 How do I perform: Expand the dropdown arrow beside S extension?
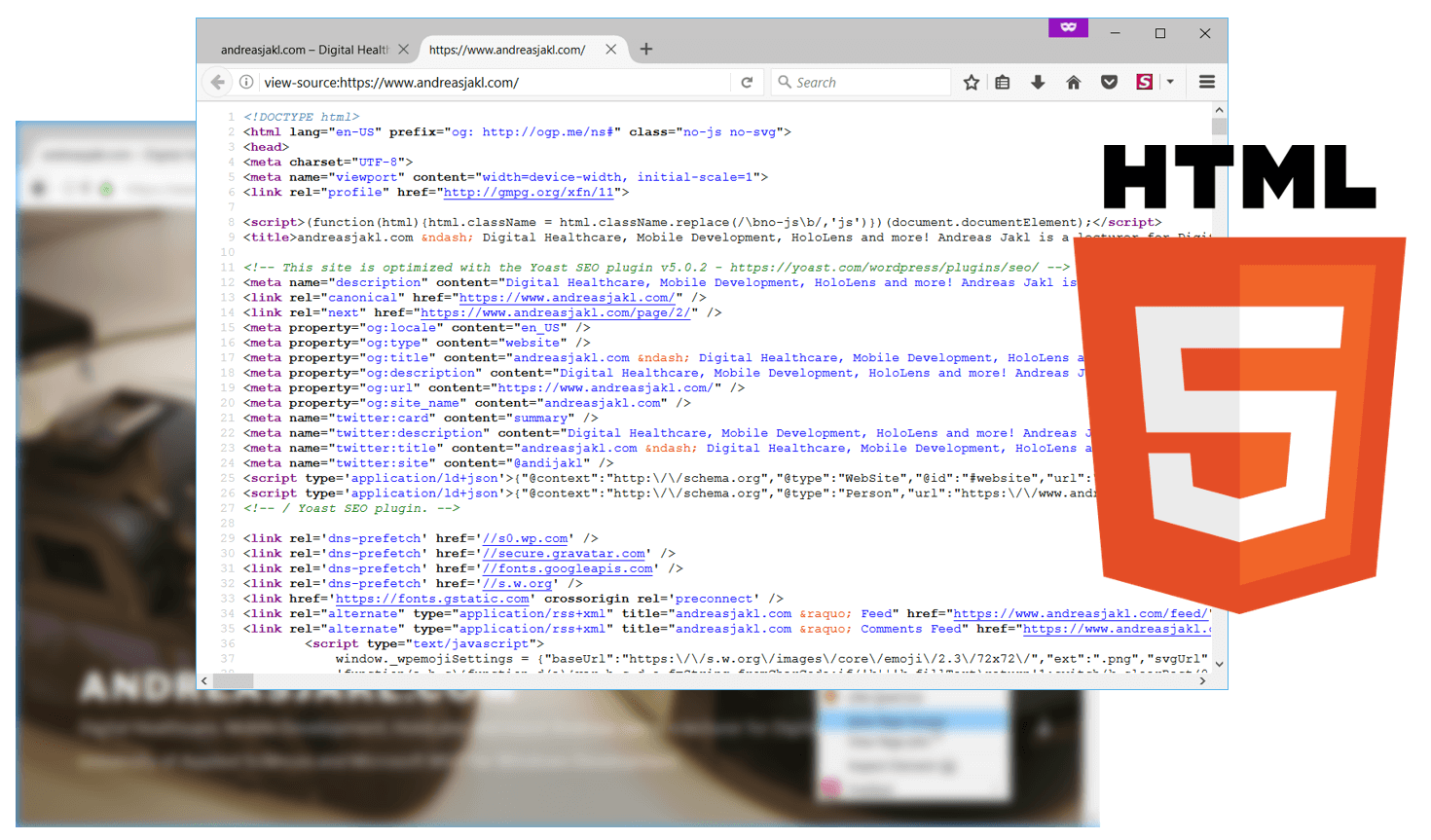click(1170, 83)
